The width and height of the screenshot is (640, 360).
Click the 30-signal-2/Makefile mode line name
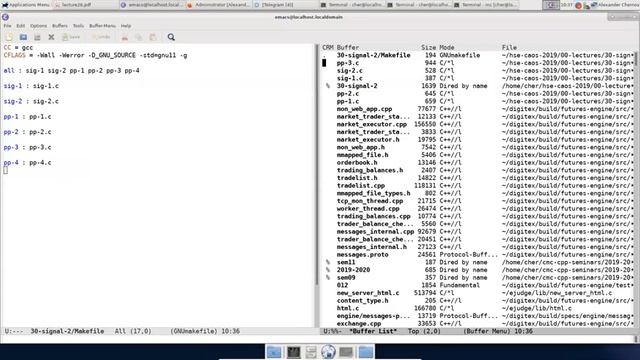[x=67, y=331]
